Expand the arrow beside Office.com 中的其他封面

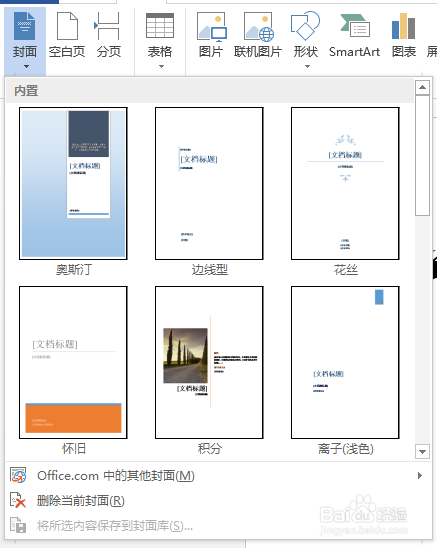[420, 476]
